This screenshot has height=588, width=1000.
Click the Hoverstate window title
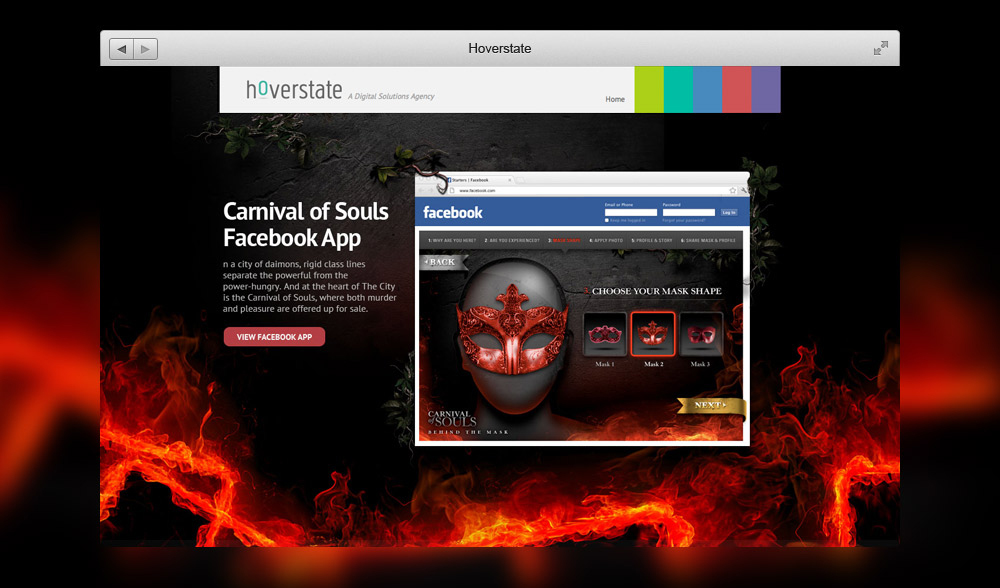(499, 48)
